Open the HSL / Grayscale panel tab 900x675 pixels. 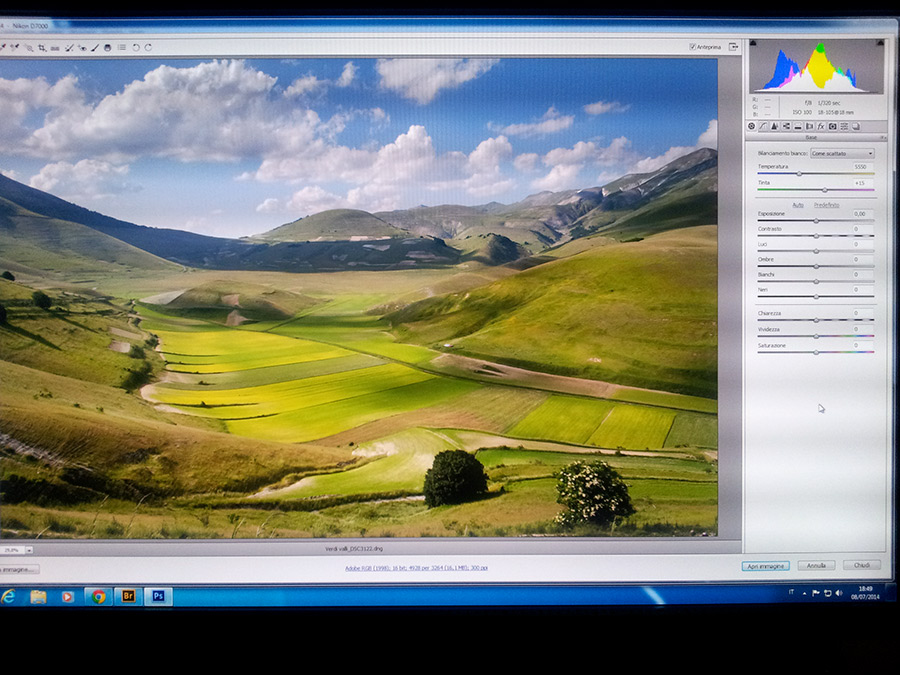coord(786,126)
